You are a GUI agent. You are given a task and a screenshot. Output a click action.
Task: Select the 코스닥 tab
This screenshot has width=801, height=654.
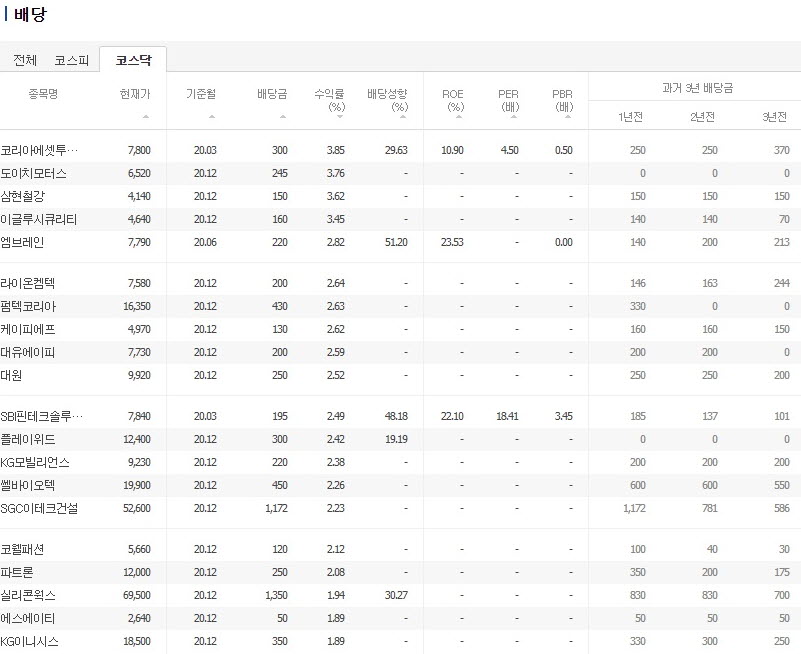pyautogui.click(x=133, y=60)
